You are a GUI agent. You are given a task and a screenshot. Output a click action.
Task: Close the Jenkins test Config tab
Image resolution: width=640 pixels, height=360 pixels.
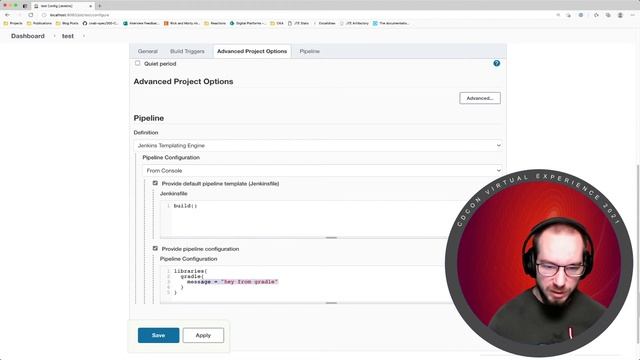pyautogui.click(x=90, y=6)
